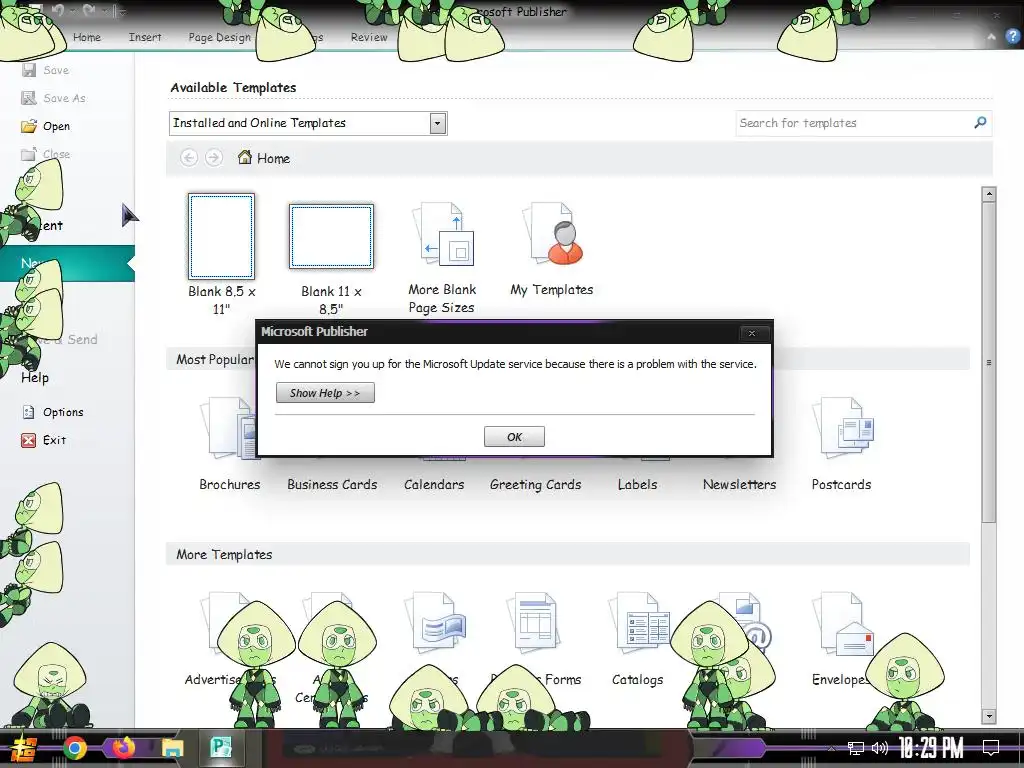Image resolution: width=1024 pixels, height=768 pixels.
Task: Open the Home ribbon tab
Action: (87, 37)
